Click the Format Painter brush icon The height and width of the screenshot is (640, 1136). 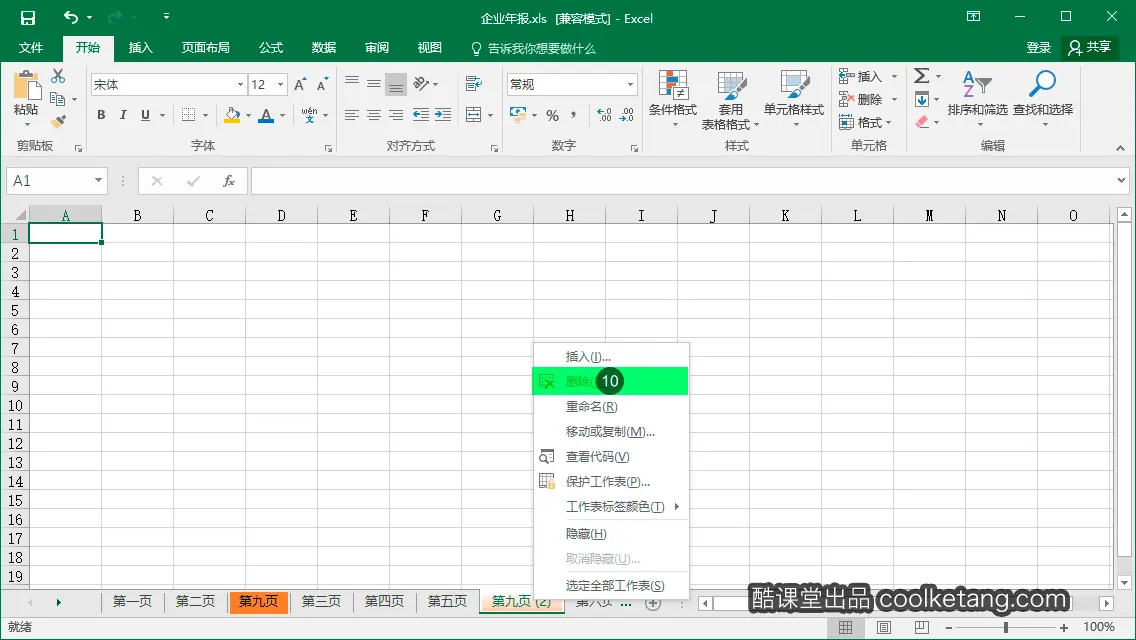(58, 121)
